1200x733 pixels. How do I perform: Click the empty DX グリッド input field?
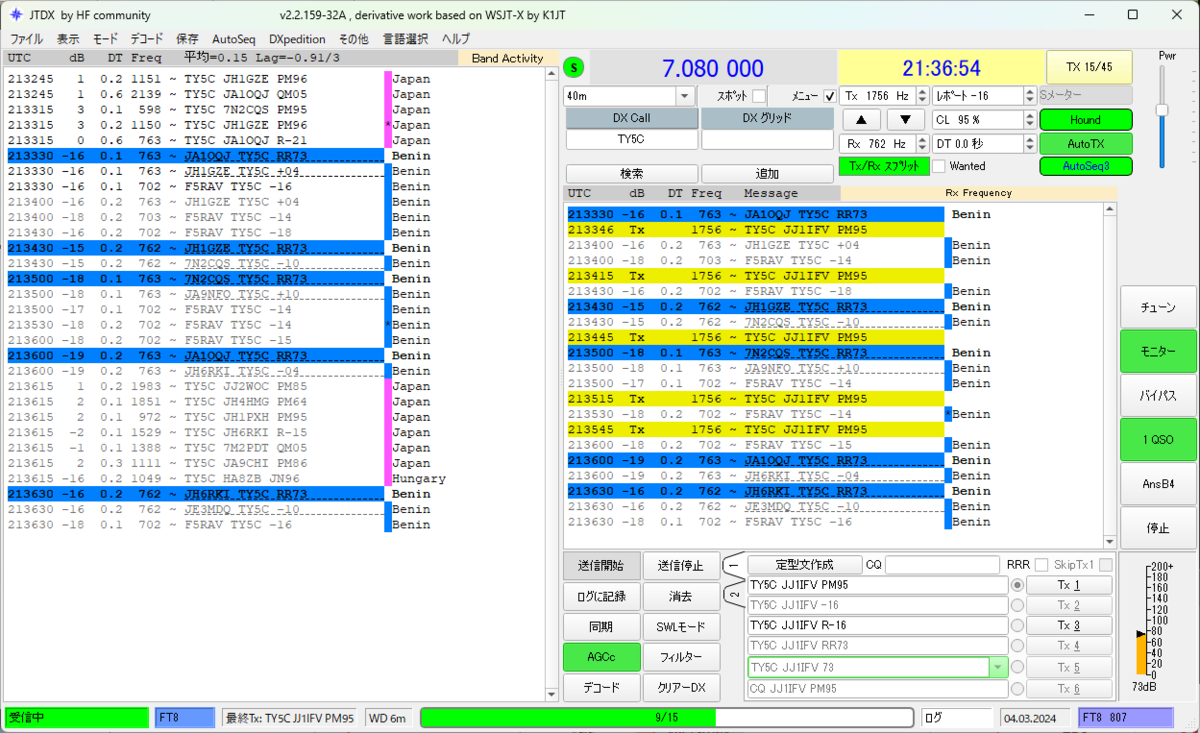(767, 141)
